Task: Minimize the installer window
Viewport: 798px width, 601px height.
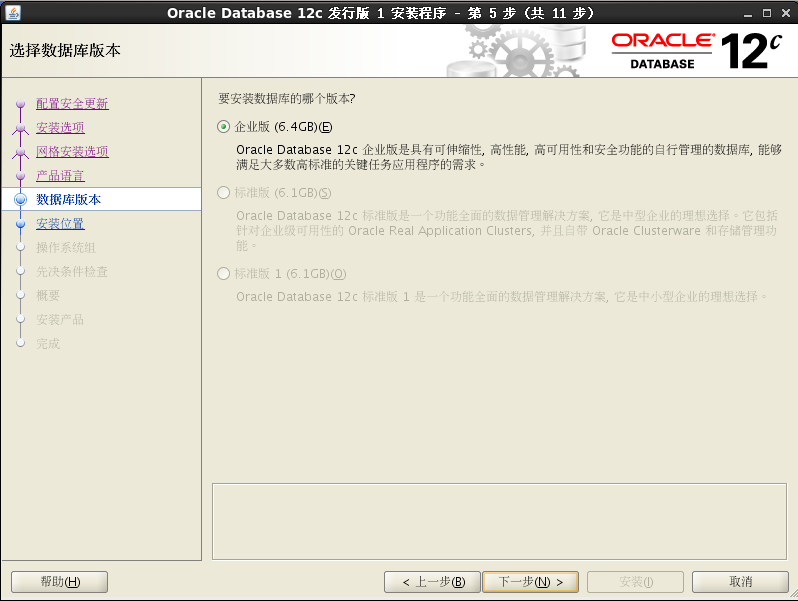Action: pos(748,13)
